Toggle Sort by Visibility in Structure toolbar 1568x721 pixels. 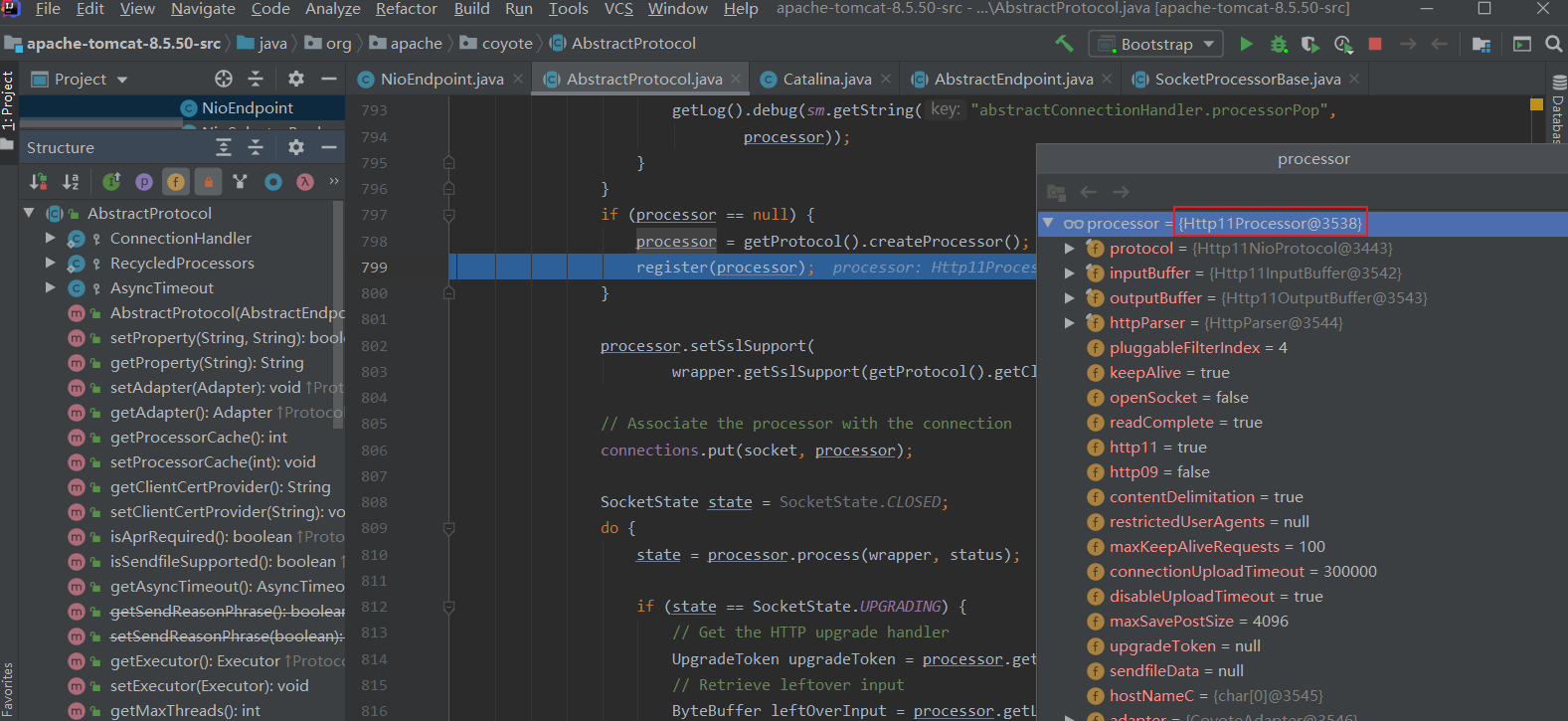click(39, 181)
